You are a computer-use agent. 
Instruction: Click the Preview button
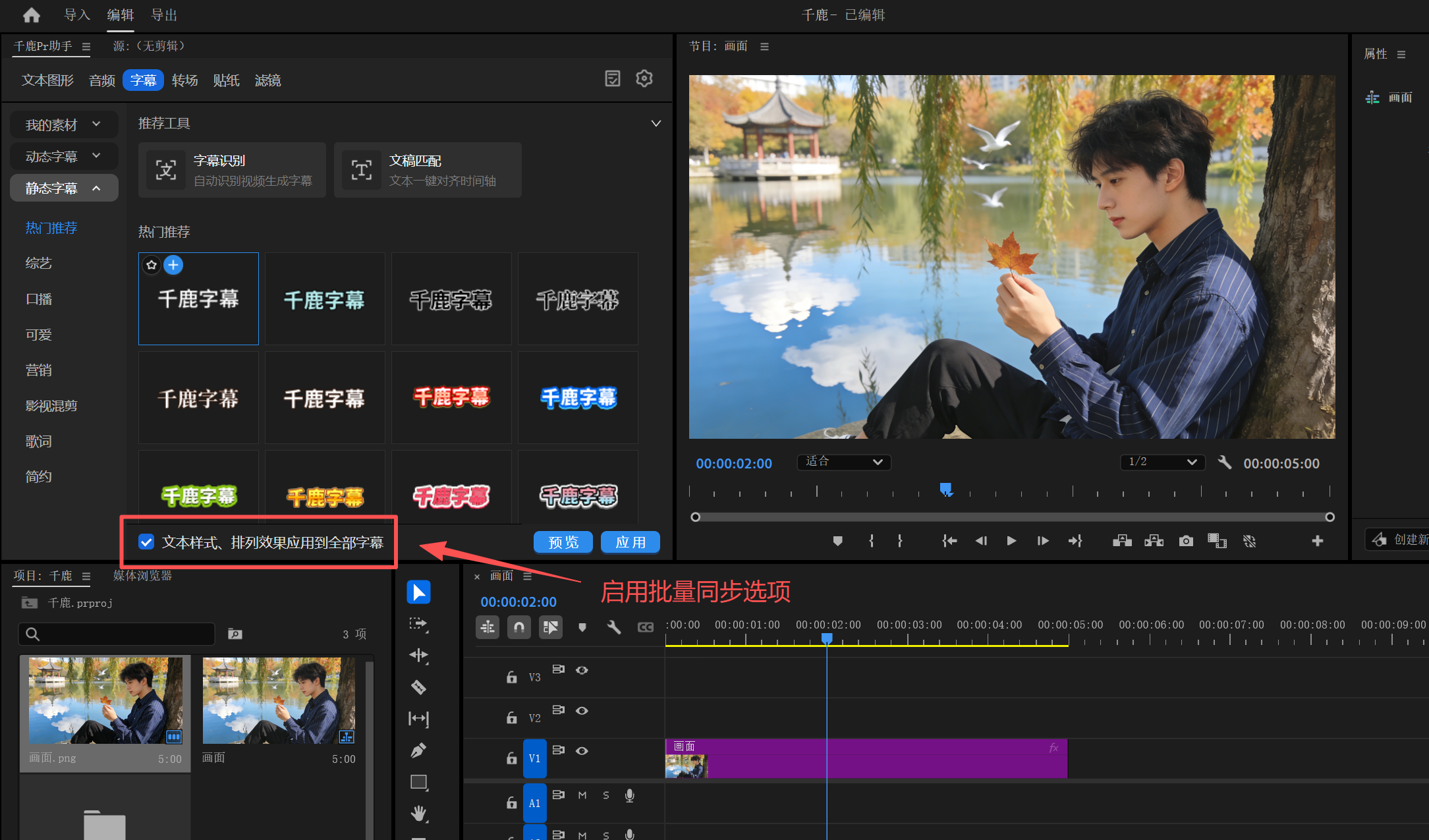click(563, 542)
